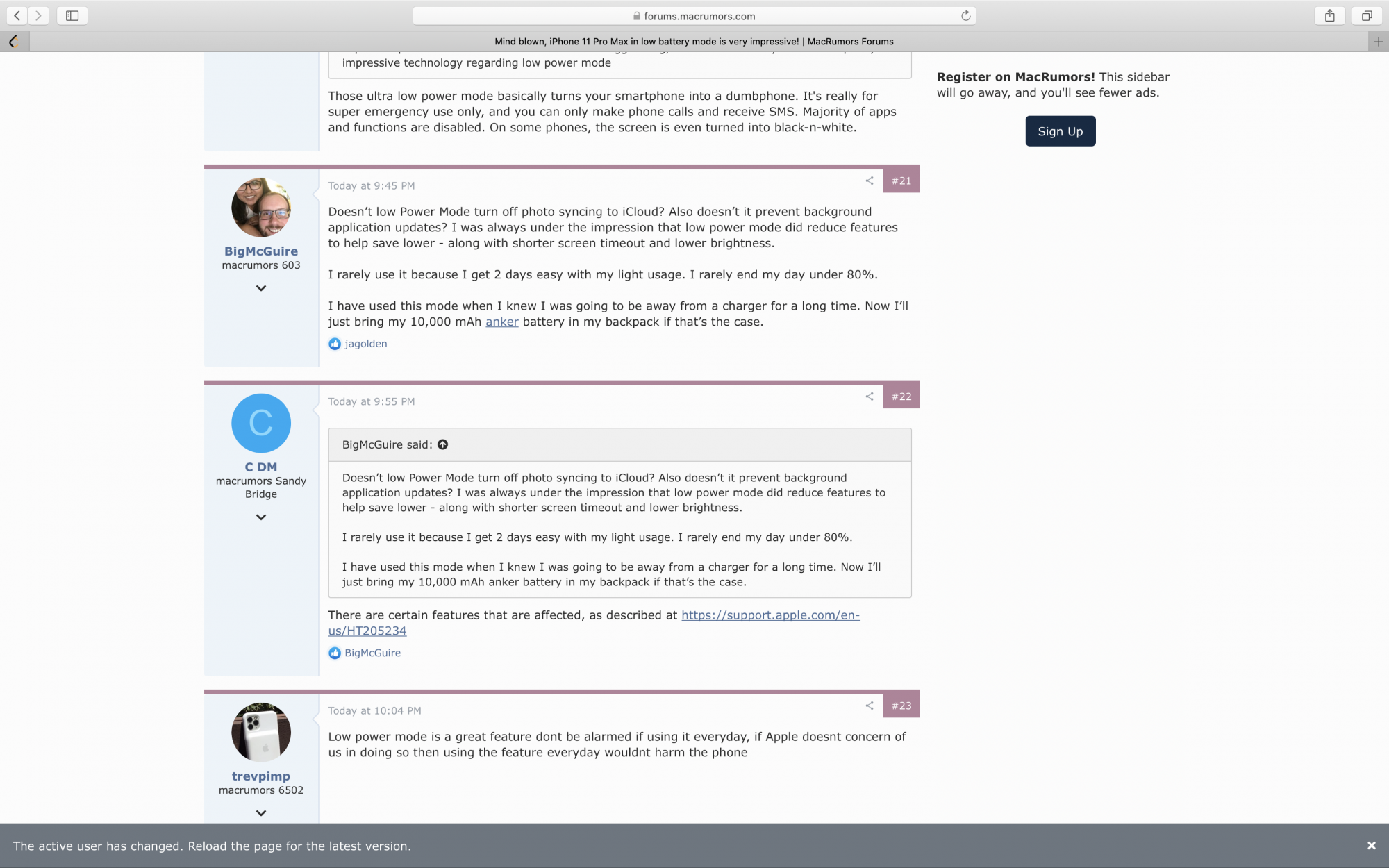Share post #23 via share icon
Image resolution: width=1389 pixels, height=868 pixels.
pyautogui.click(x=870, y=706)
